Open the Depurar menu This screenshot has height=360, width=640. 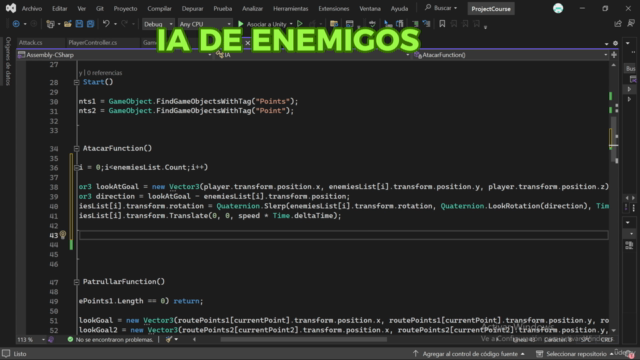192,9
